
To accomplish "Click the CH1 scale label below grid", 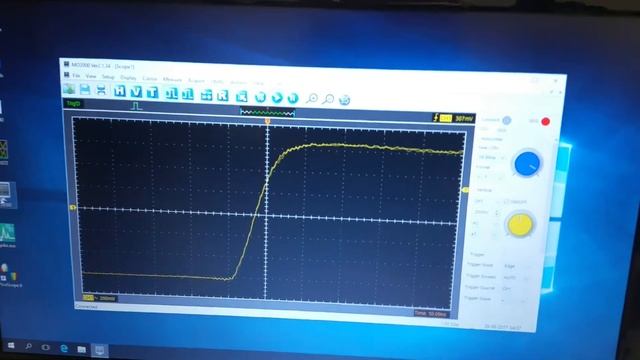I will [x=99, y=298].
